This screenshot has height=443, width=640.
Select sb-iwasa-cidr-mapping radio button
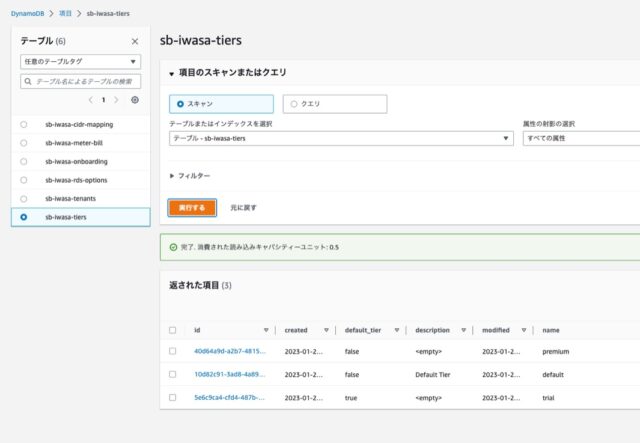[x=24, y=124]
